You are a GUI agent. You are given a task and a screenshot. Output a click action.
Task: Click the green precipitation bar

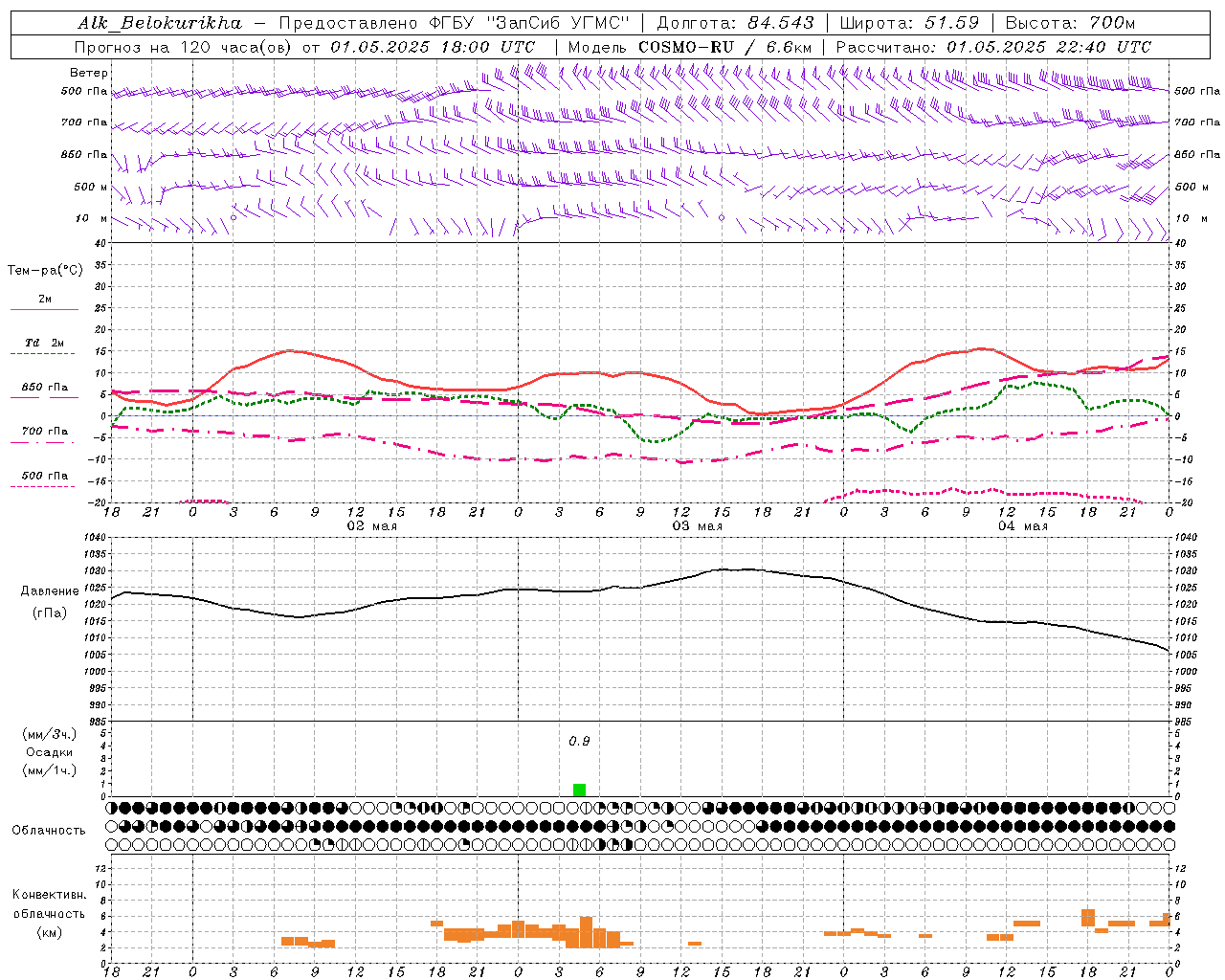pos(579,790)
